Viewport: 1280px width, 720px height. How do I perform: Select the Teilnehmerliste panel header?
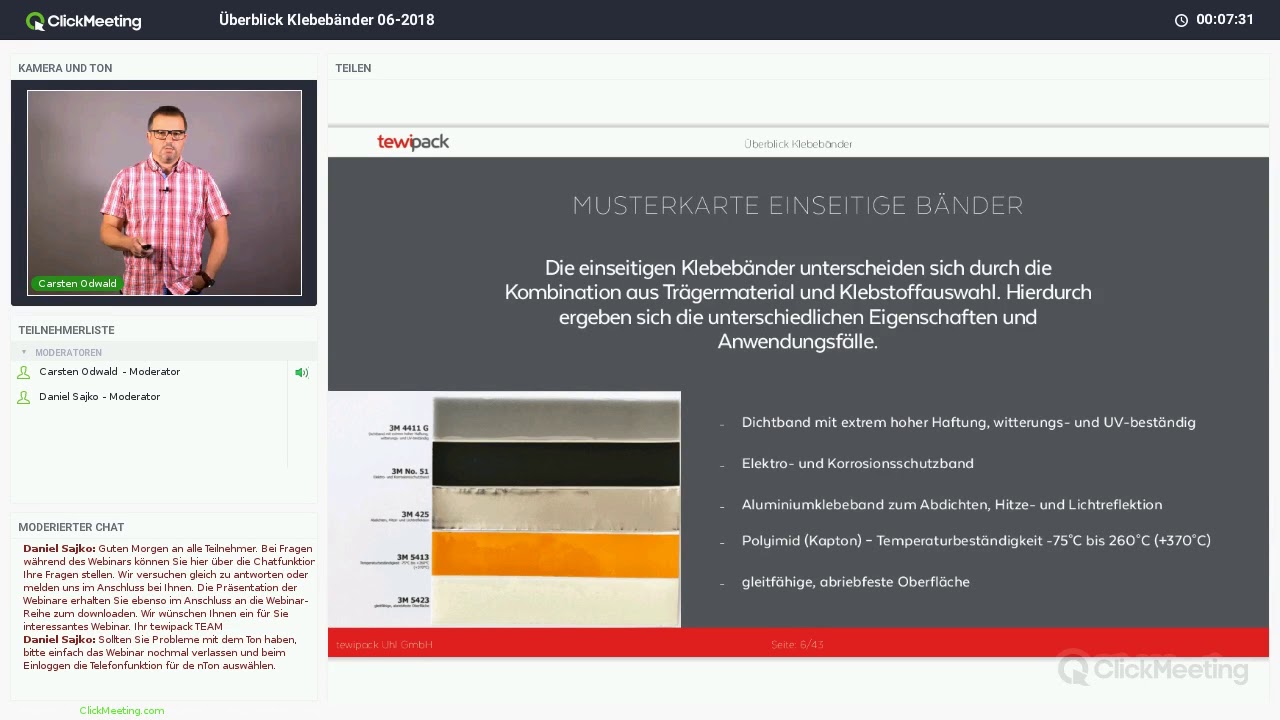66,330
